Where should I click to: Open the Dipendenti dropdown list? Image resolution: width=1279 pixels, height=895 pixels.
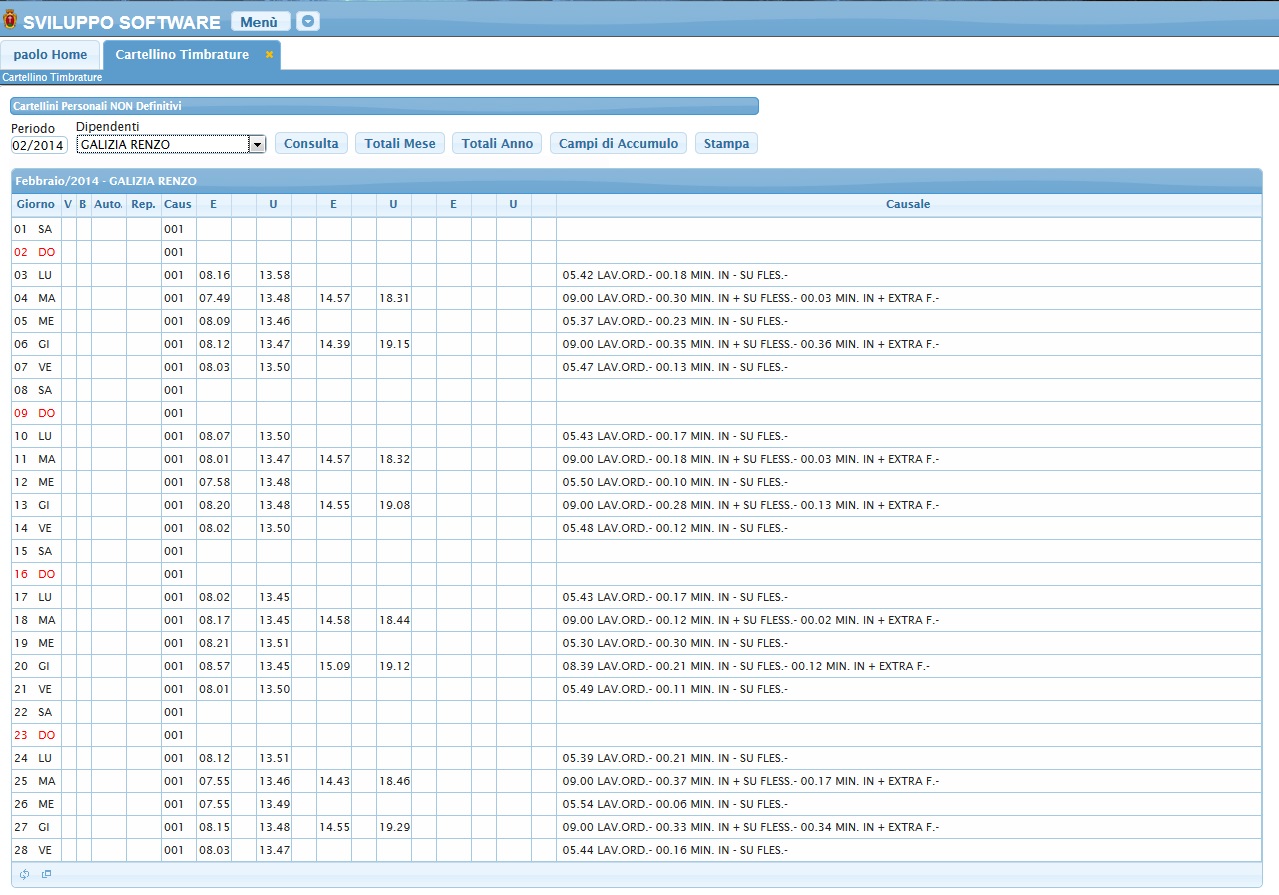coord(257,144)
